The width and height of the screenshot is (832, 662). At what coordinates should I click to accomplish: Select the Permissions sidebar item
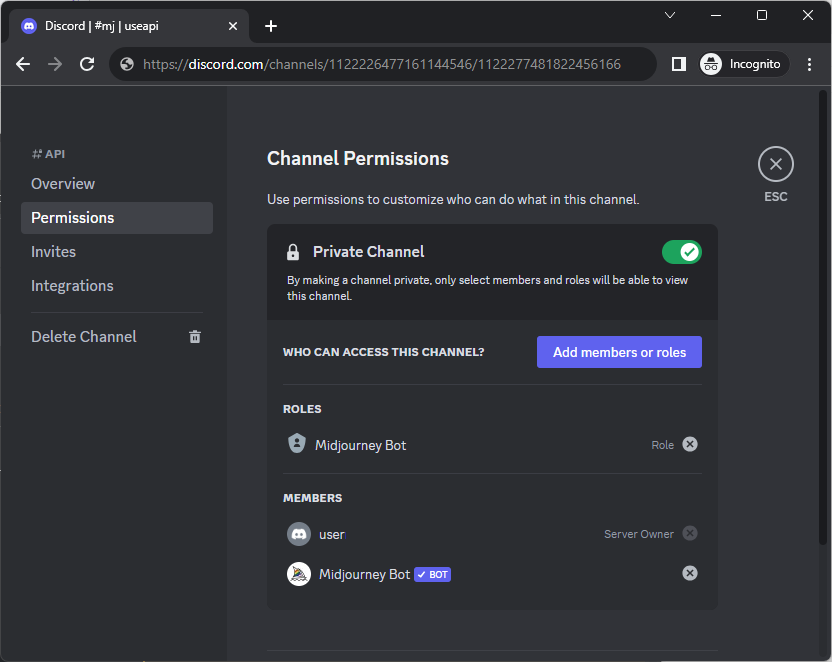[x=117, y=218]
